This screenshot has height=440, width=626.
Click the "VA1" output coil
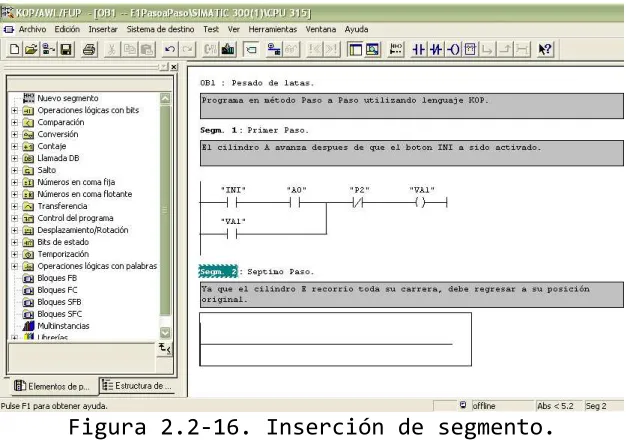point(420,202)
